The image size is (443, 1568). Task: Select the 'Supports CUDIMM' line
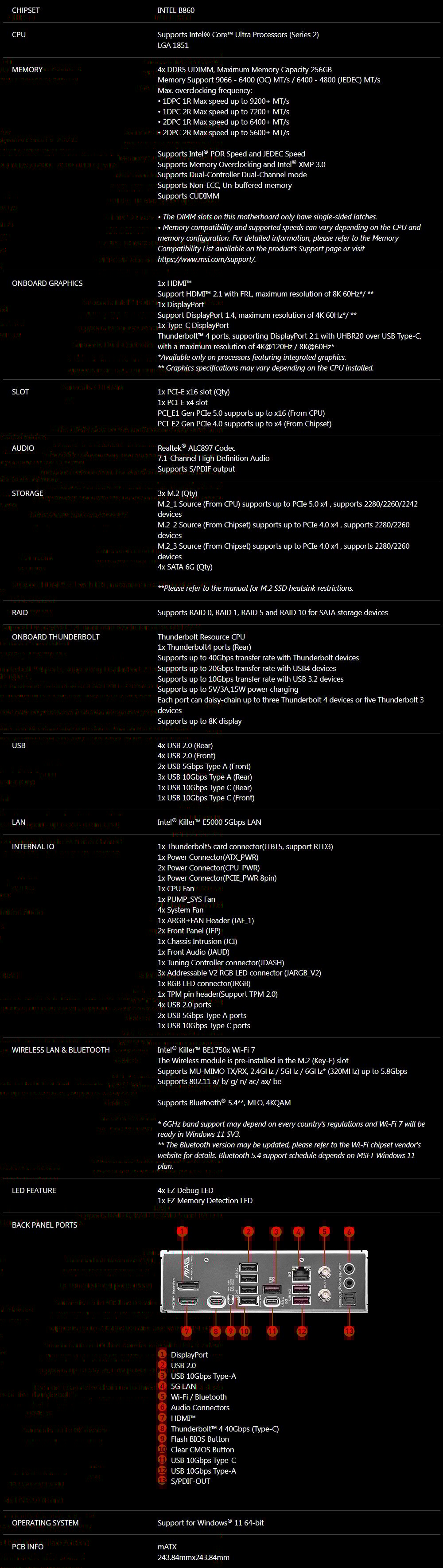(x=188, y=196)
